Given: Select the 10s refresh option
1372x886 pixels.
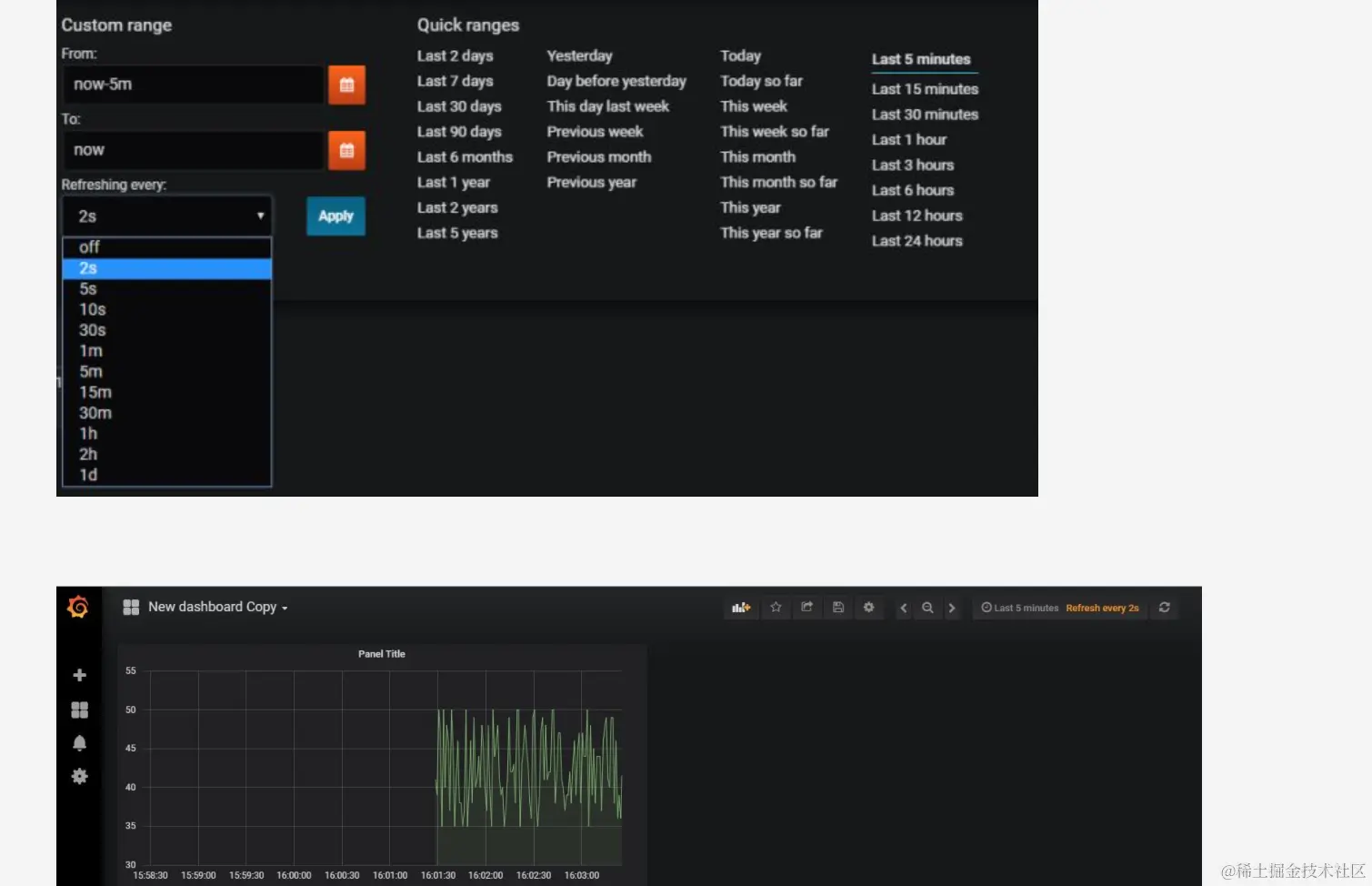Looking at the screenshot, I should pos(166,309).
